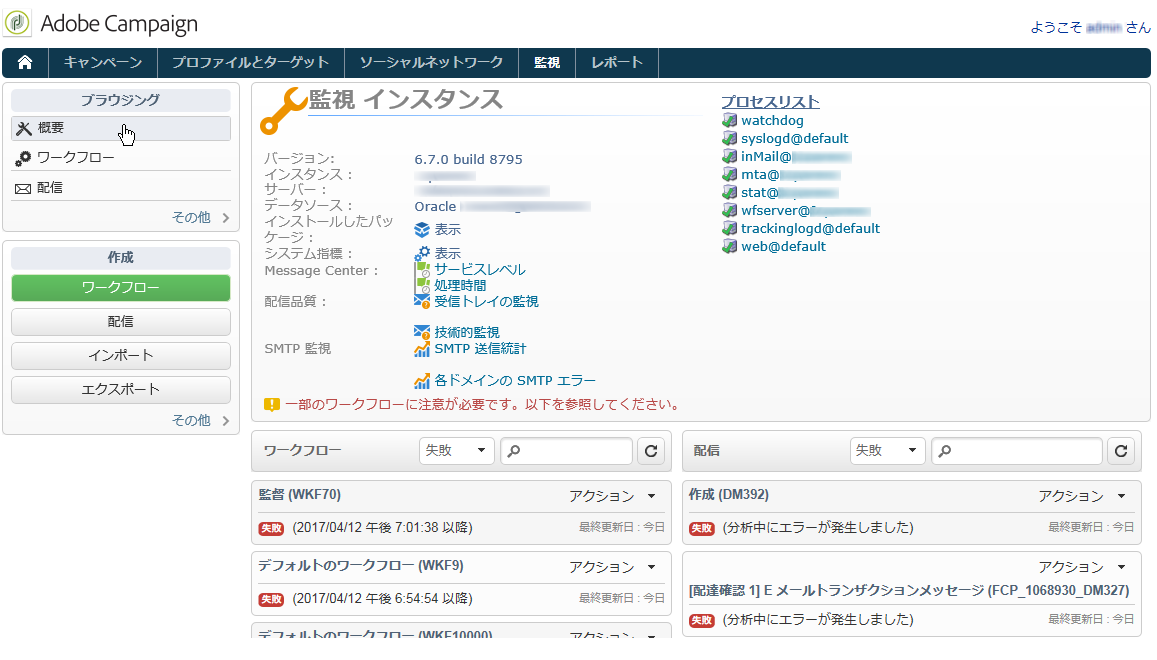Click the SMTP domain errors chart icon
This screenshot has height=660, width=1157.
(x=422, y=381)
